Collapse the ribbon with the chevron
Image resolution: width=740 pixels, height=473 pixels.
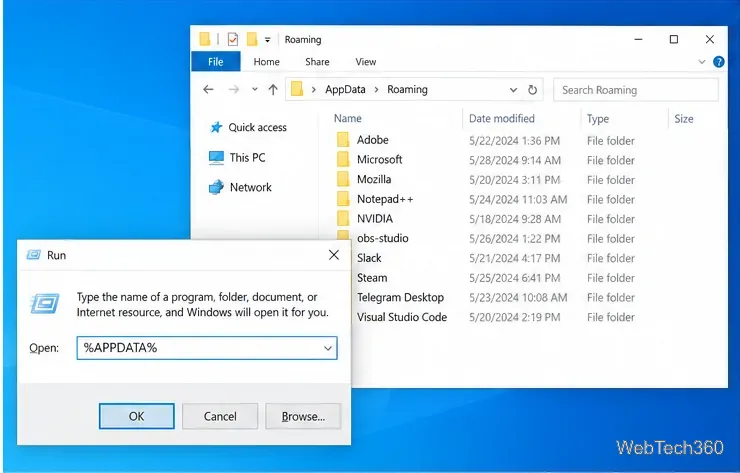(x=702, y=62)
